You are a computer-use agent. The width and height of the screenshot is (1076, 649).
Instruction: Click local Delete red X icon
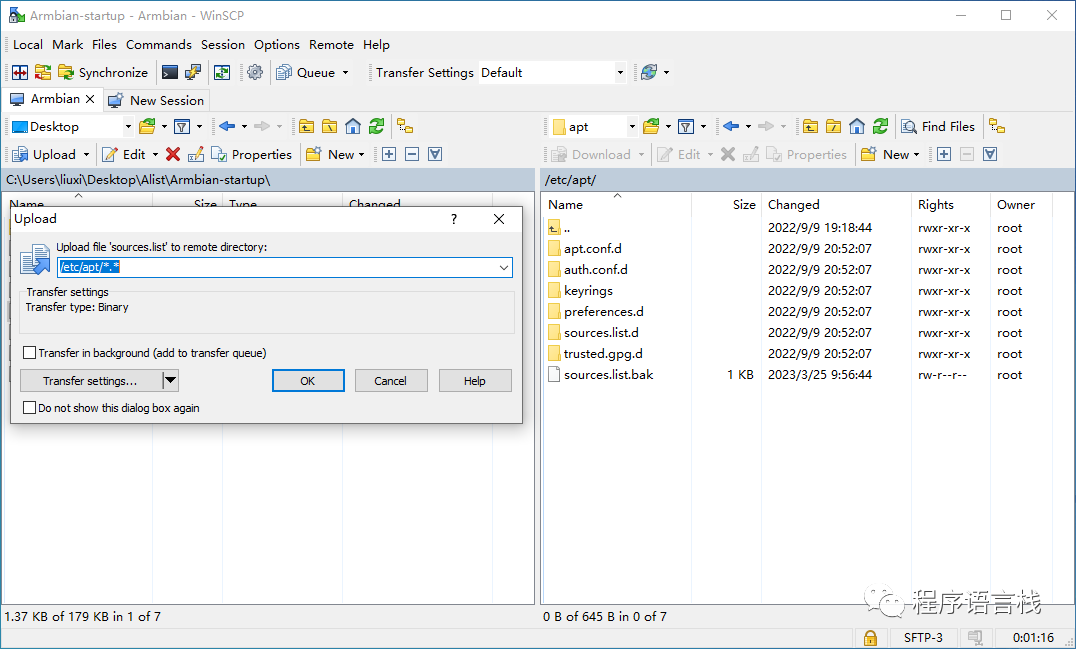pyautogui.click(x=173, y=154)
